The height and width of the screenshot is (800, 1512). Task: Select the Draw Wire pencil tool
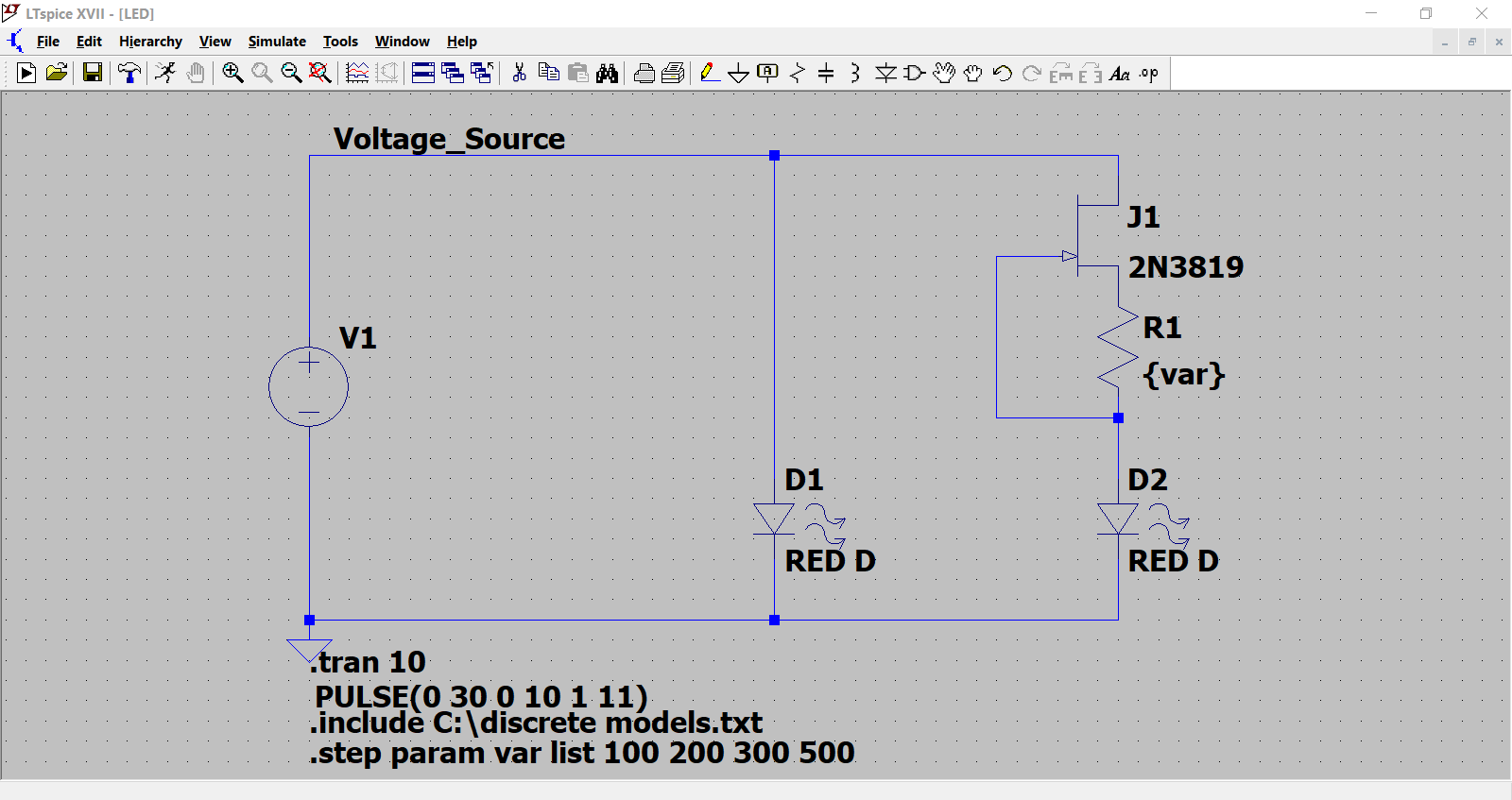pos(711,73)
